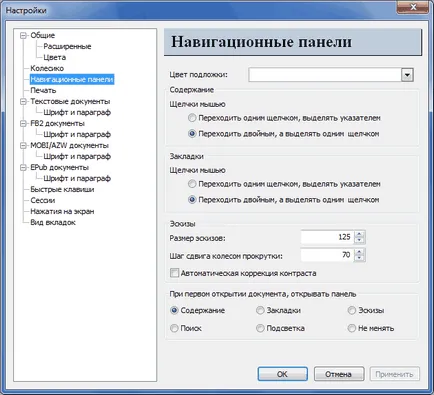Choose single-click navigation for Содержание
Viewport: 434px width, 395px height.
click(x=192, y=118)
